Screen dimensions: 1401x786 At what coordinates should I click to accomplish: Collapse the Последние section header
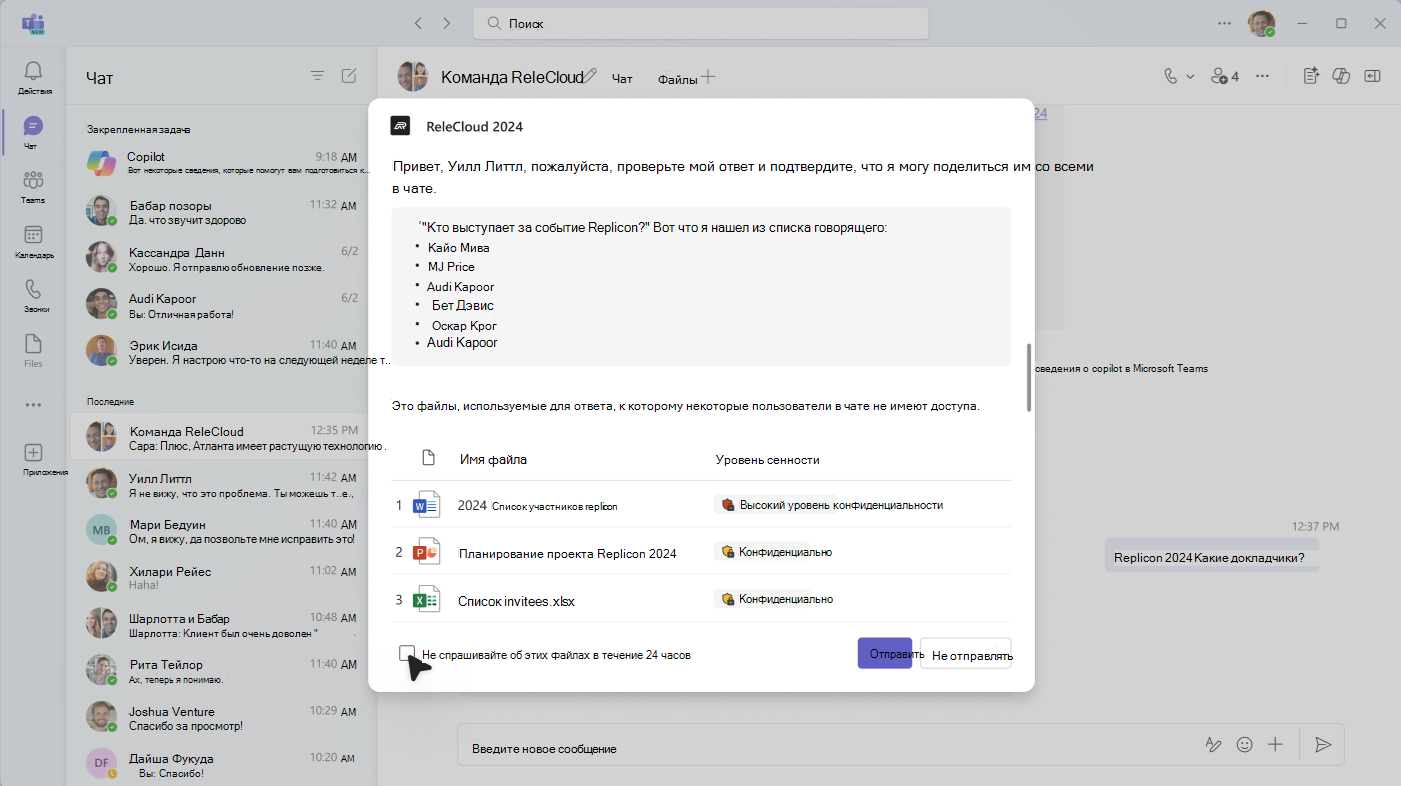tap(110, 401)
